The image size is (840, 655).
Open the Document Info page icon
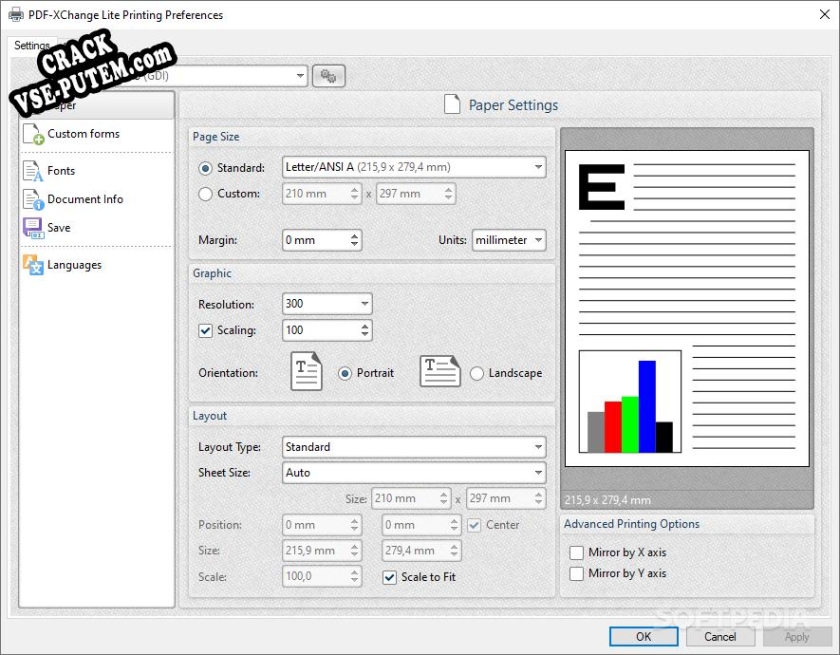tap(33, 199)
